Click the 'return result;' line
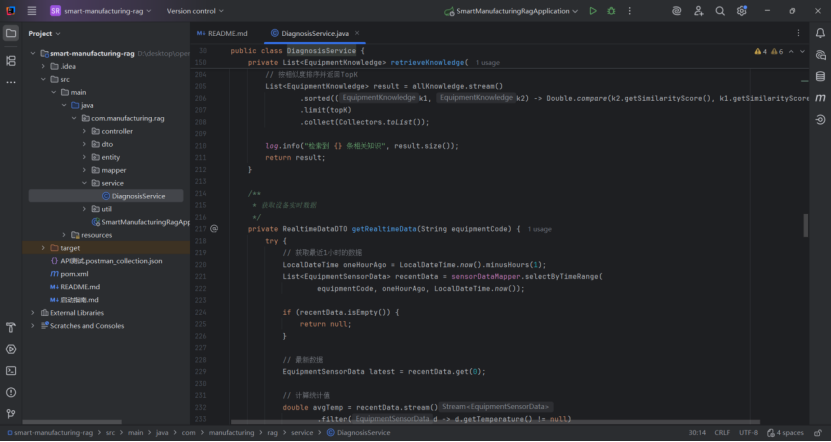 point(295,157)
